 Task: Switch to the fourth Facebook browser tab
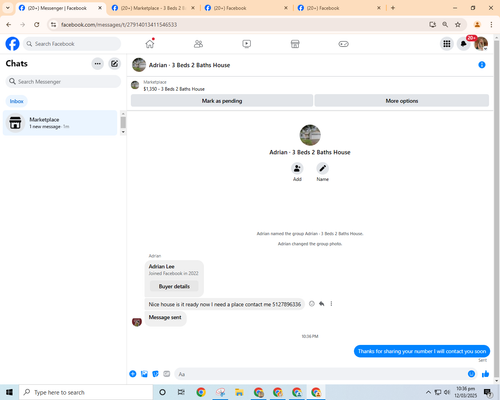(x=339, y=8)
